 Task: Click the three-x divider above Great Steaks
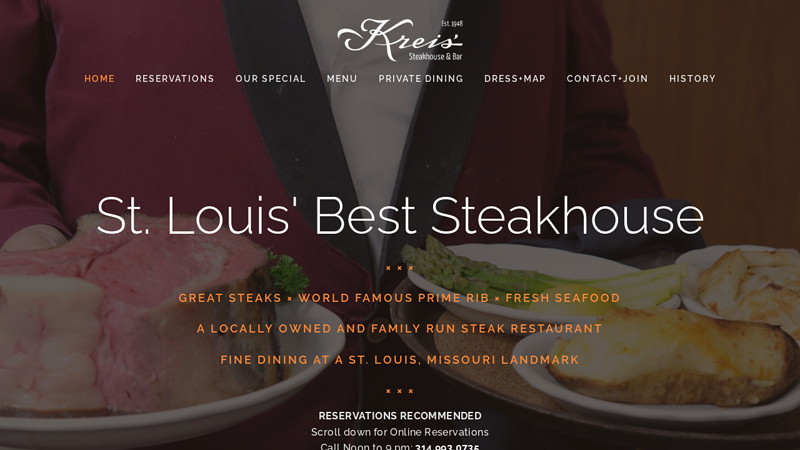(x=399, y=268)
